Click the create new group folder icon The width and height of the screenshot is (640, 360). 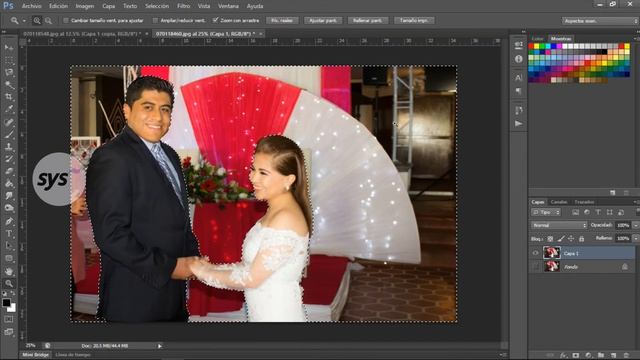[601, 356]
